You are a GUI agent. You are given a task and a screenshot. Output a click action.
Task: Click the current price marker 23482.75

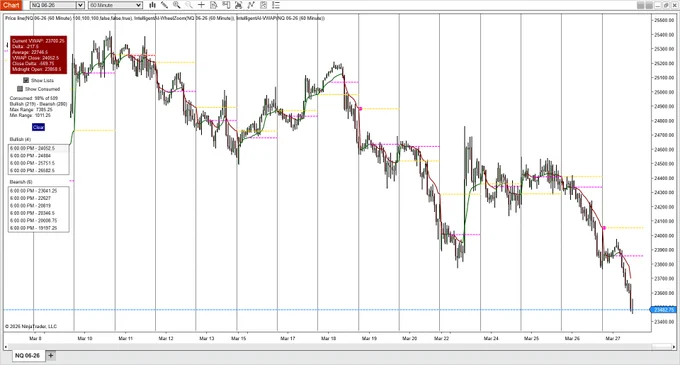pos(664,310)
